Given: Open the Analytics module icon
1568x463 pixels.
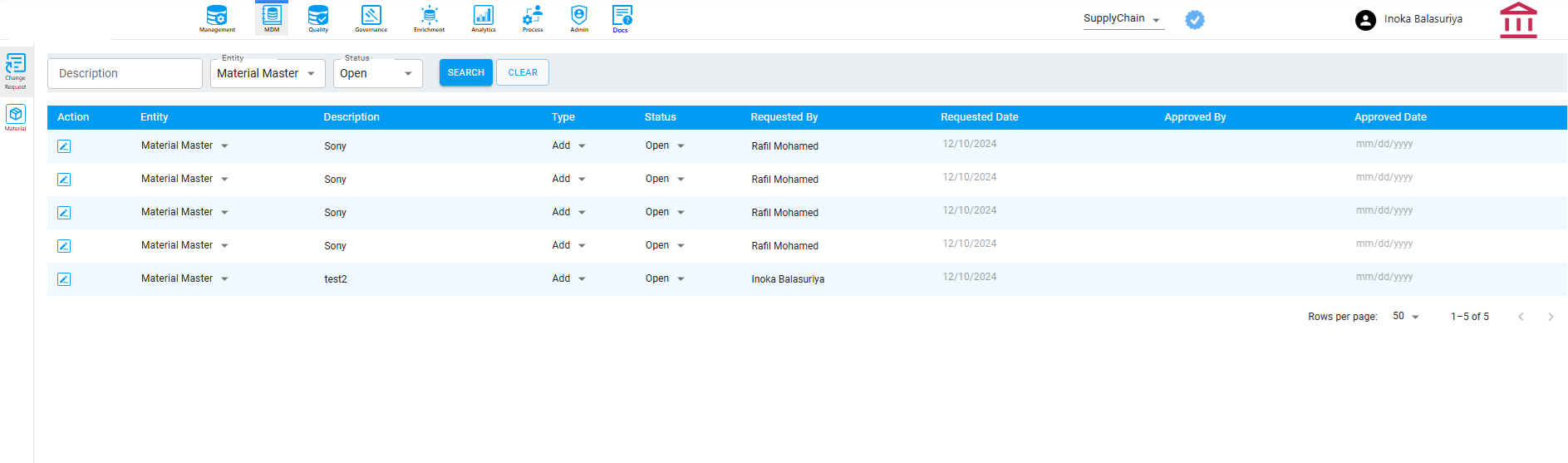Looking at the screenshot, I should click(484, 18).
